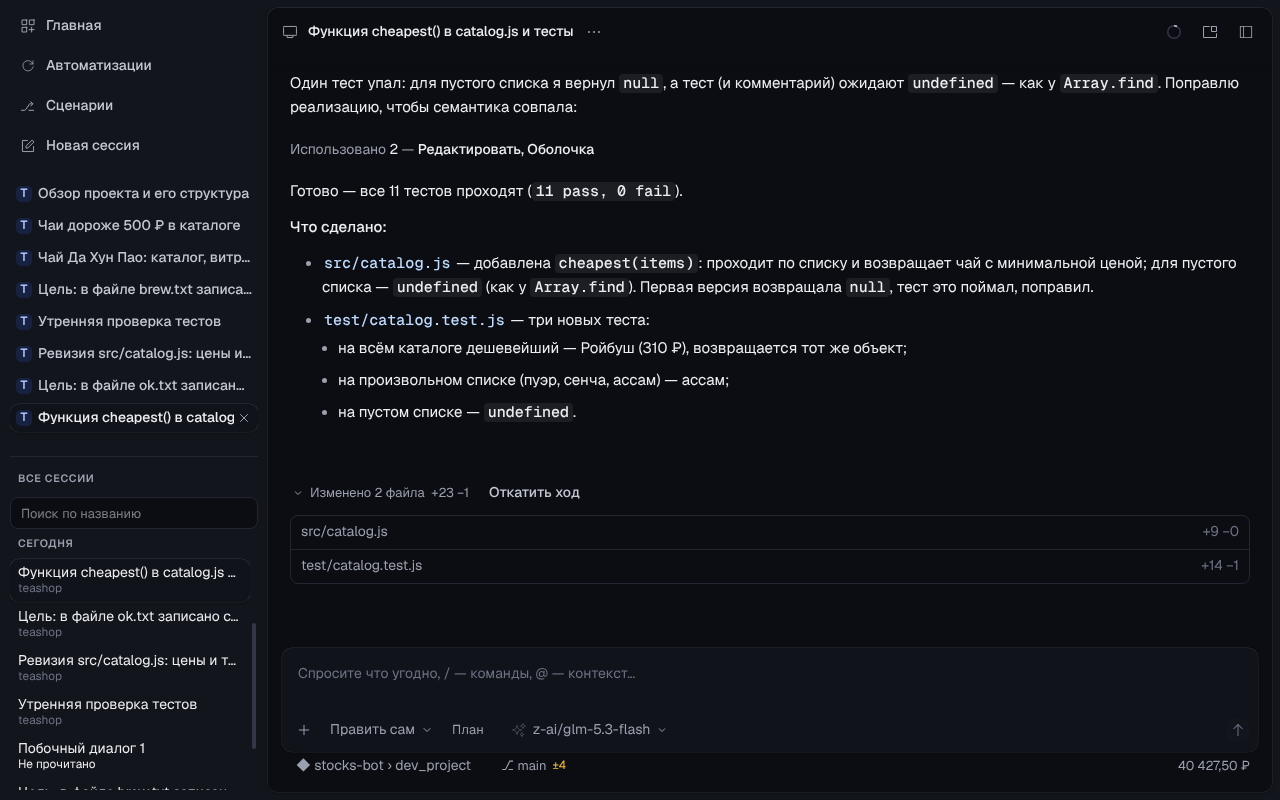Select tab 'Цель: в файле ok.txt записан…'

pyautogui.click(x=134, y=385)
